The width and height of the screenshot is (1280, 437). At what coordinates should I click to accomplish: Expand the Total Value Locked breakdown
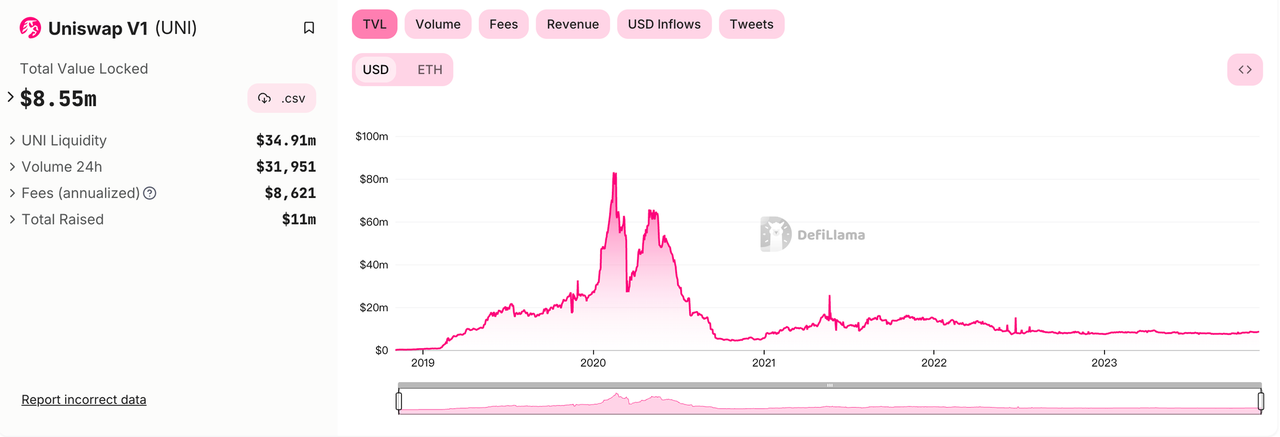[11, 98]
